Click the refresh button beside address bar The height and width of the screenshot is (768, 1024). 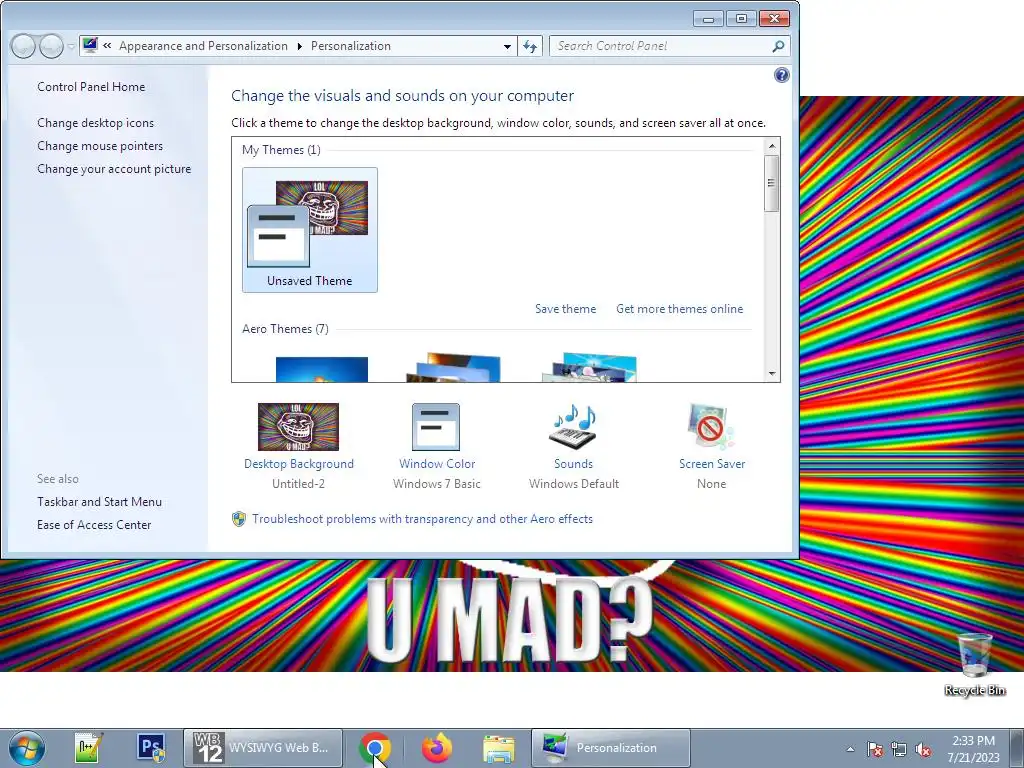click(530, 46)
